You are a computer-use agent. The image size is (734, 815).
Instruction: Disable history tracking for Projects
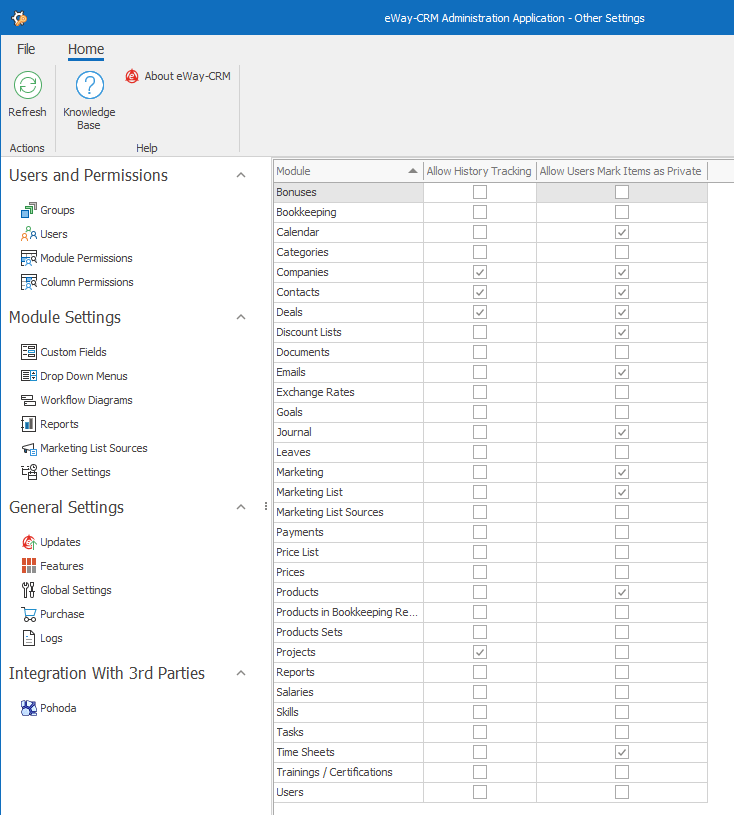point(480,652)
